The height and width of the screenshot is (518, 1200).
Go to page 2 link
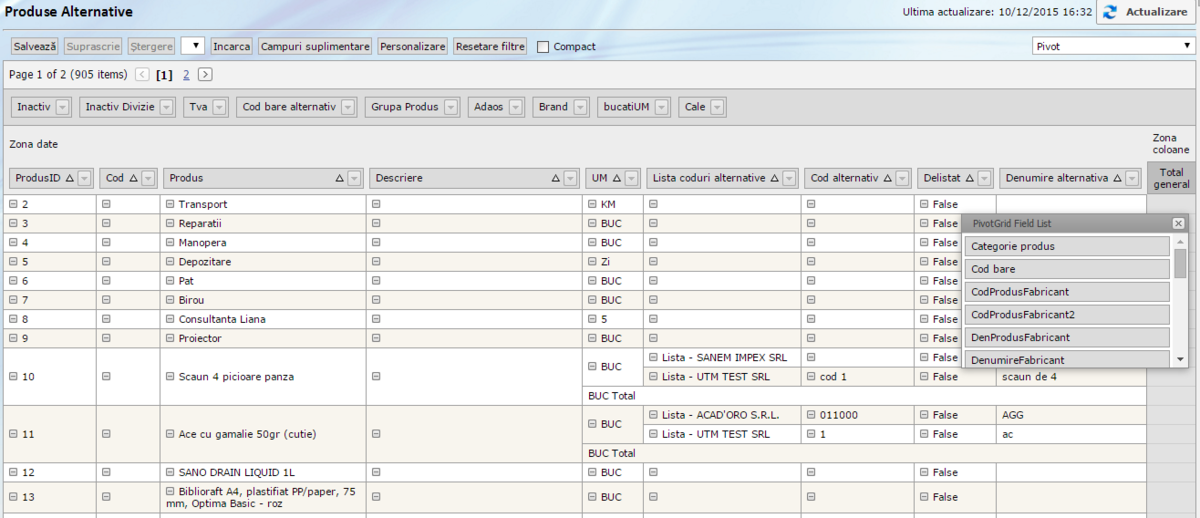click(x=186, y=75)
